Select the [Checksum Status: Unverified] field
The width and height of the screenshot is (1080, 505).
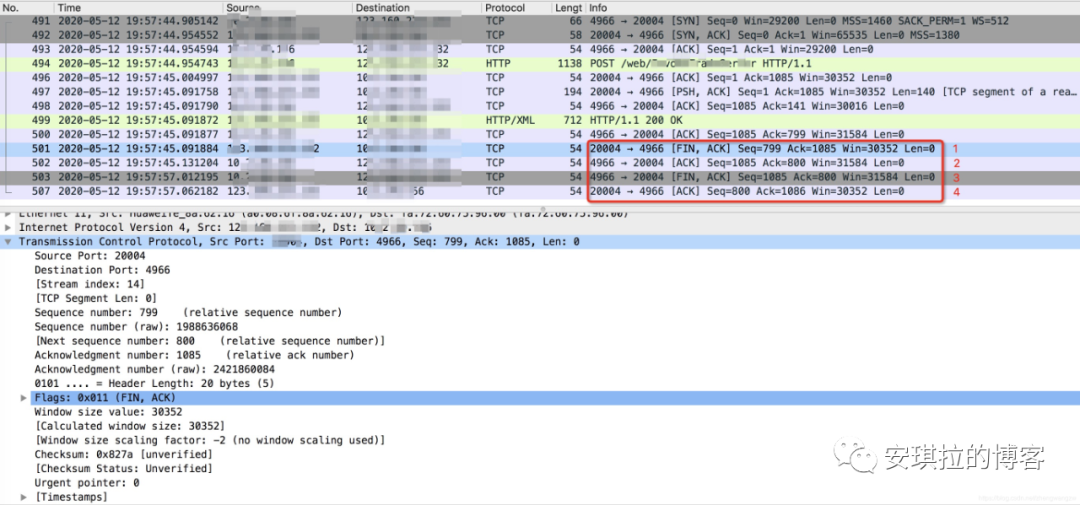123,468
